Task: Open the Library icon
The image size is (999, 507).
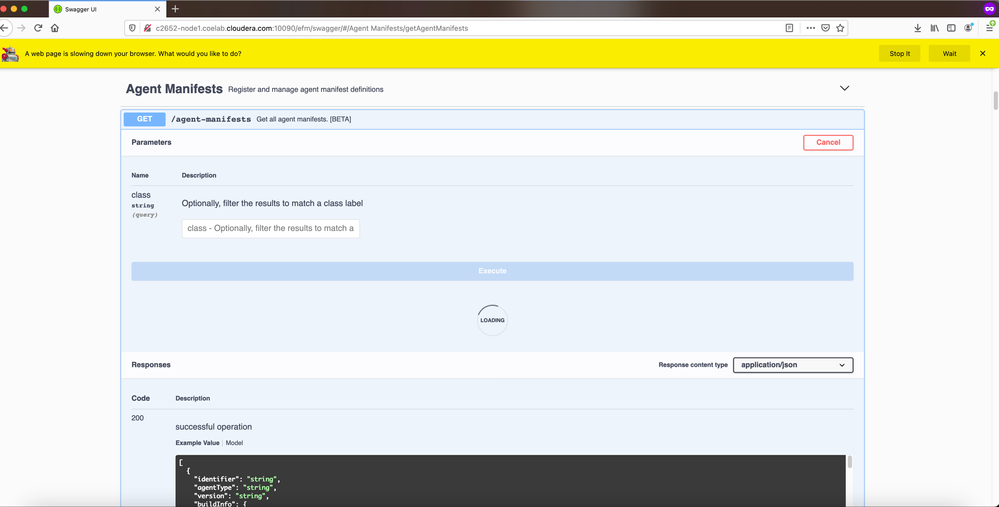Action: (x=935, y=28)
